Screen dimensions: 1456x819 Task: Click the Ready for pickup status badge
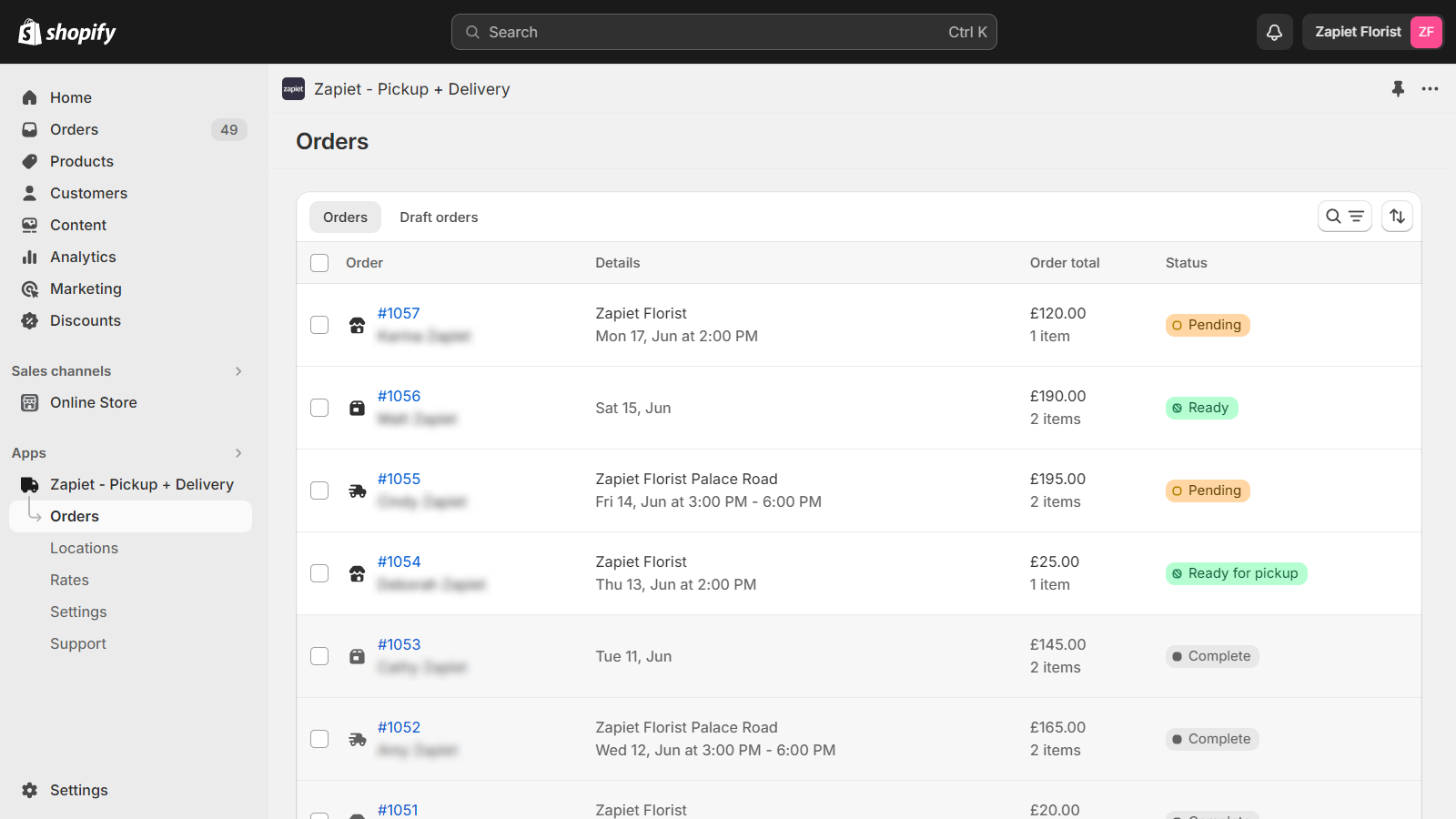coord(1236,573)
